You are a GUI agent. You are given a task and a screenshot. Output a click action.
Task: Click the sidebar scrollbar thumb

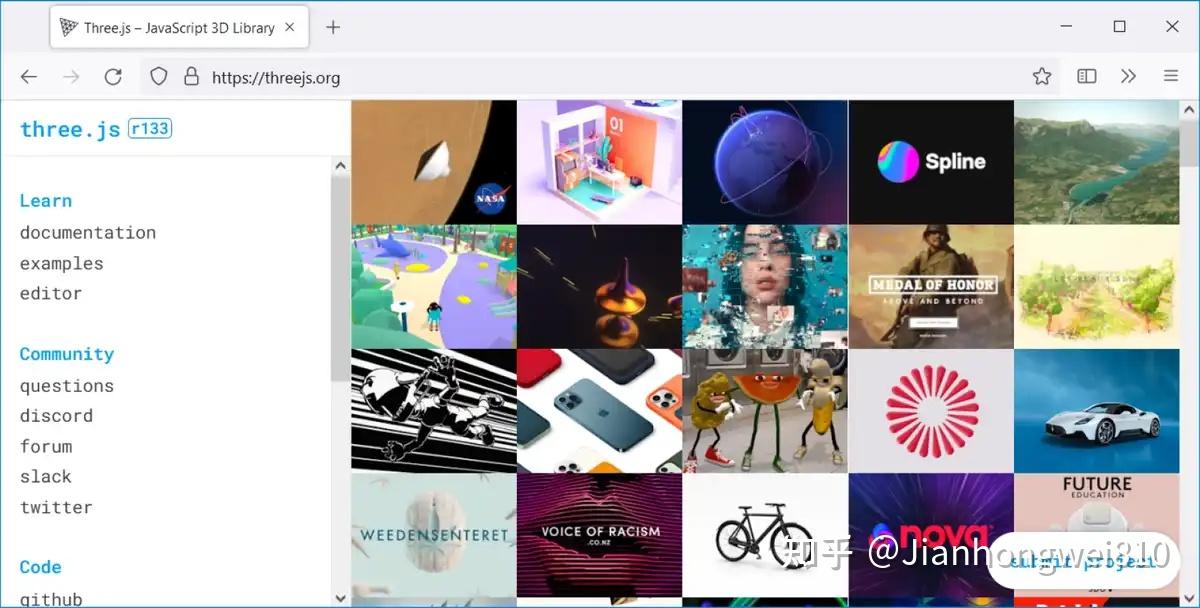[340, 280]
